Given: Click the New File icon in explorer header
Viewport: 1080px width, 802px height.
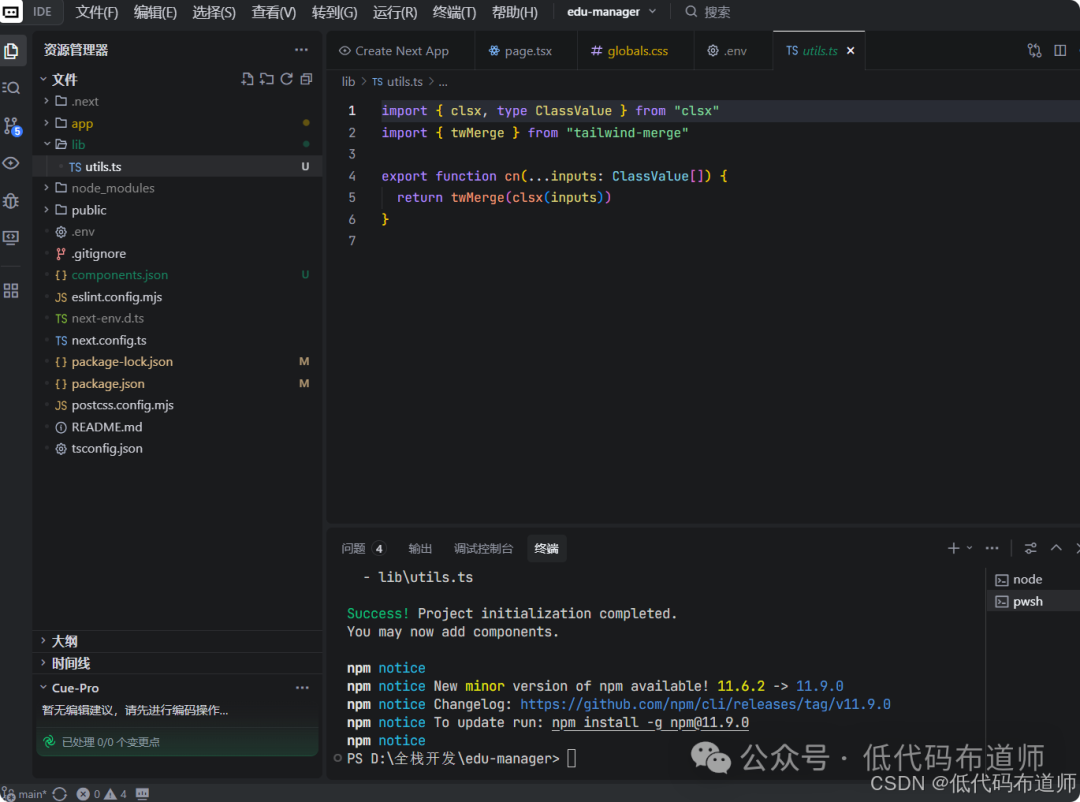Looking at the screenshot, I should (x=247, y=79).
